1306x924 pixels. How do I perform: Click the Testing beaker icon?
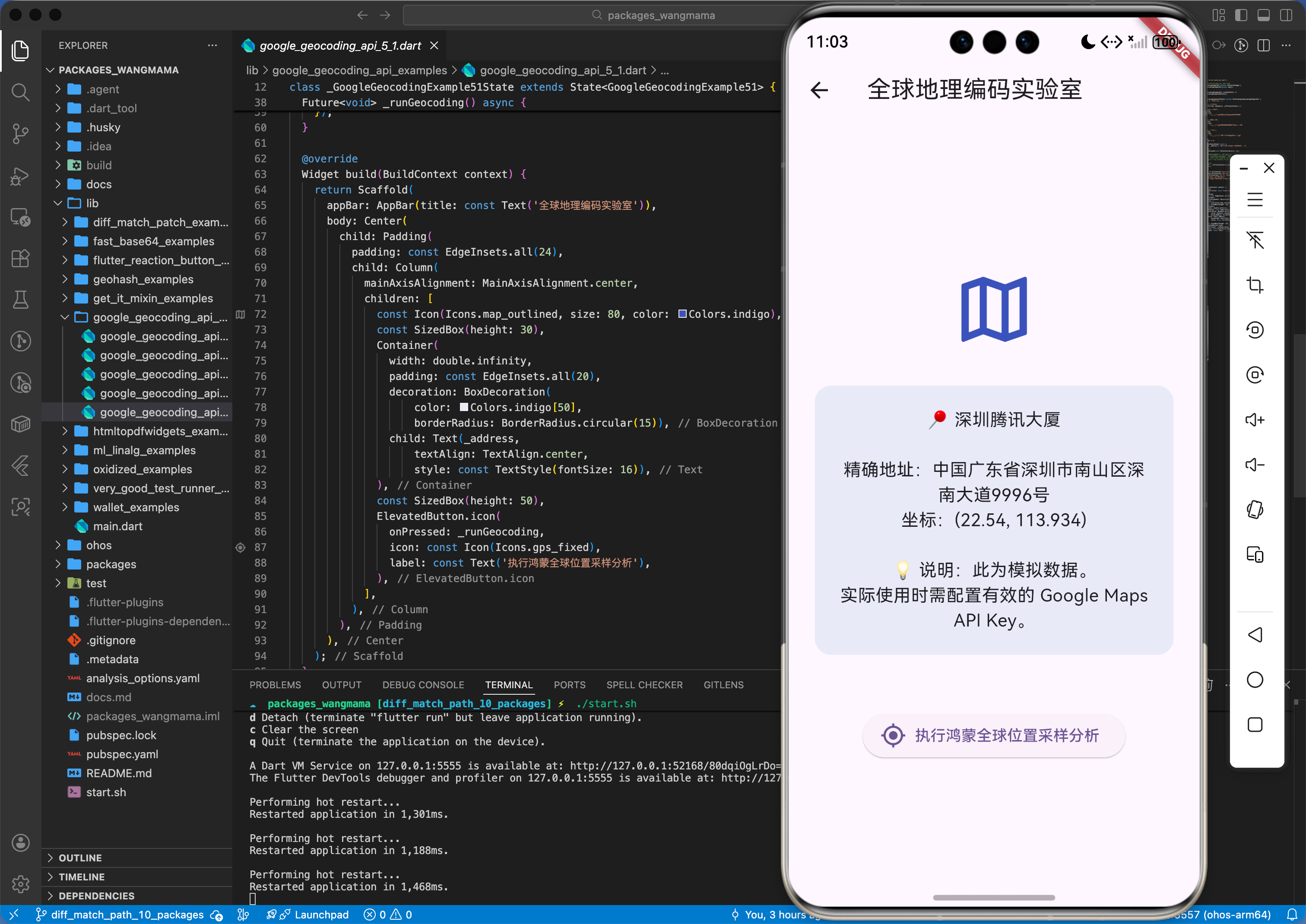click(x=20, y=300)
